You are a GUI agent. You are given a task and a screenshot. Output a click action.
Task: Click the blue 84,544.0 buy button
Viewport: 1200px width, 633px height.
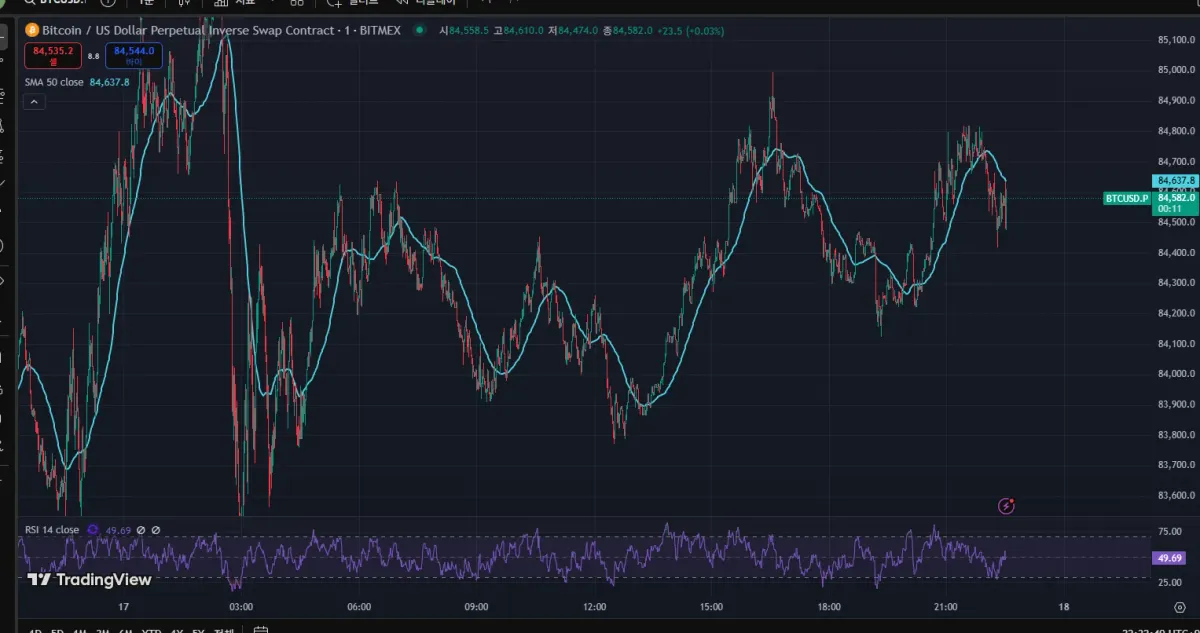click(134, 55)
